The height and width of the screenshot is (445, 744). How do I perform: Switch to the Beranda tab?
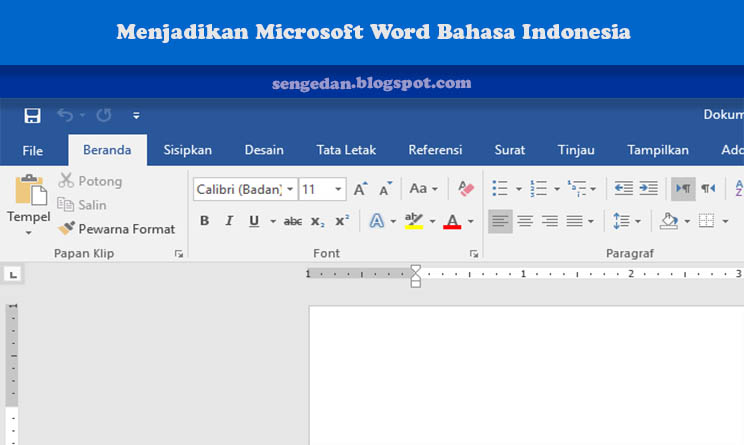pyautogui.click(x=107, y=150)
